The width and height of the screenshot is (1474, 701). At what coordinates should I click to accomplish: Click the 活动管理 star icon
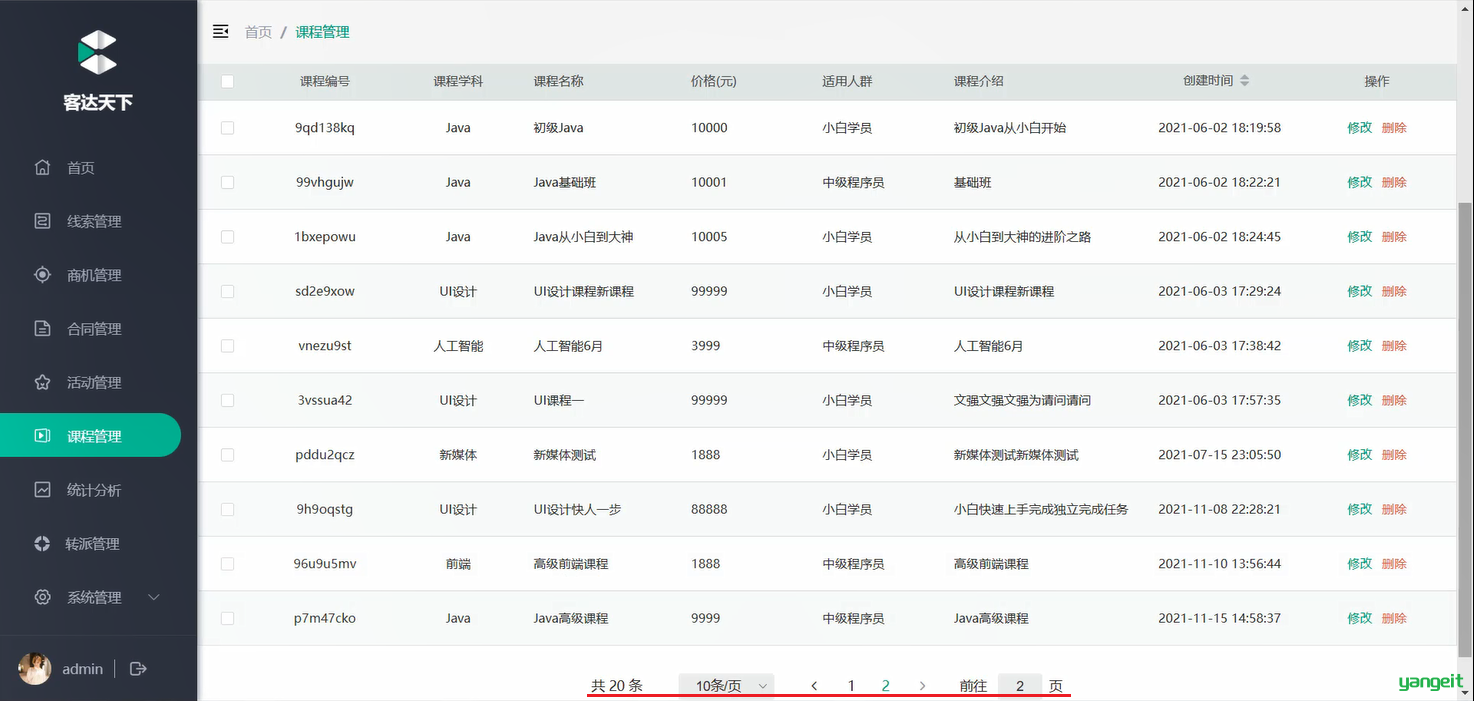[42, 382]
